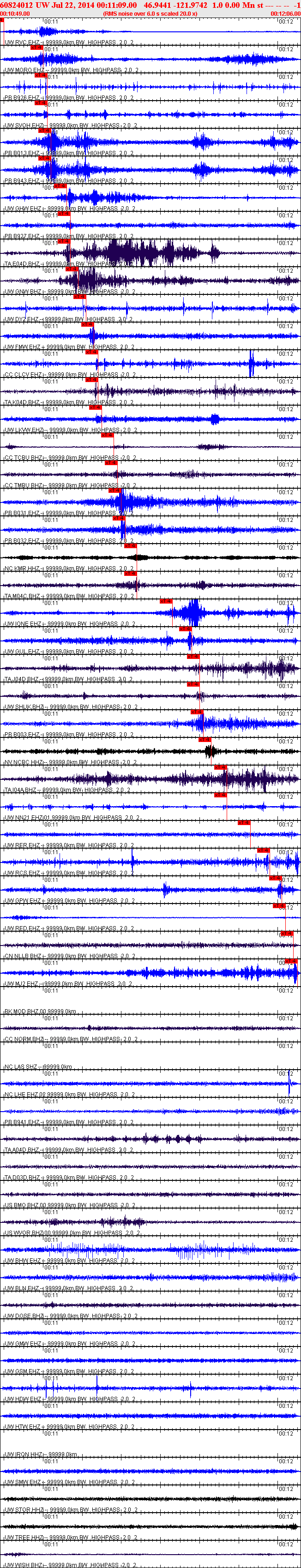Image resolution: width=301 pixels, height=1568 pixels.
Task: Click red pick marker on UW GUL EHZ trace
Action: pos(185,629)
